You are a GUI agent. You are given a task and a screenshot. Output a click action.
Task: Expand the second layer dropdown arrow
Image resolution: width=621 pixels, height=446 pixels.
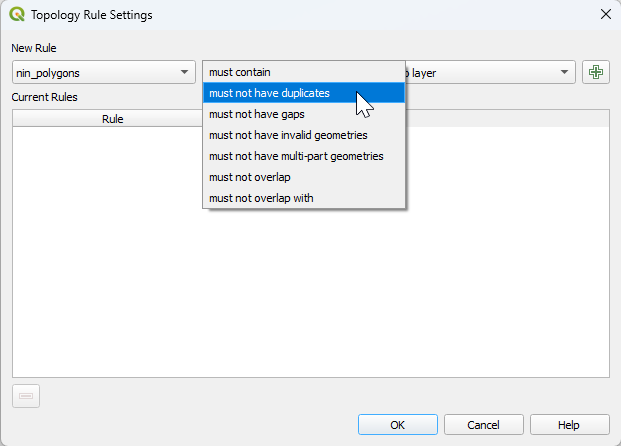(565, 72)
